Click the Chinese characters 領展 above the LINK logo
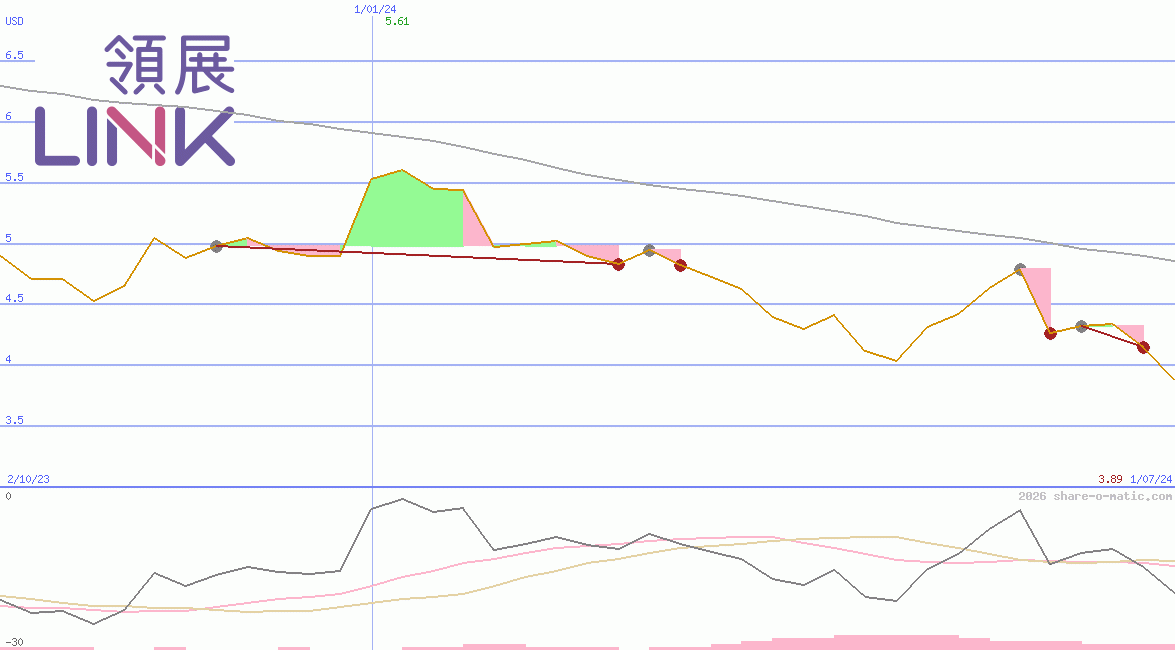 [170, 64]
